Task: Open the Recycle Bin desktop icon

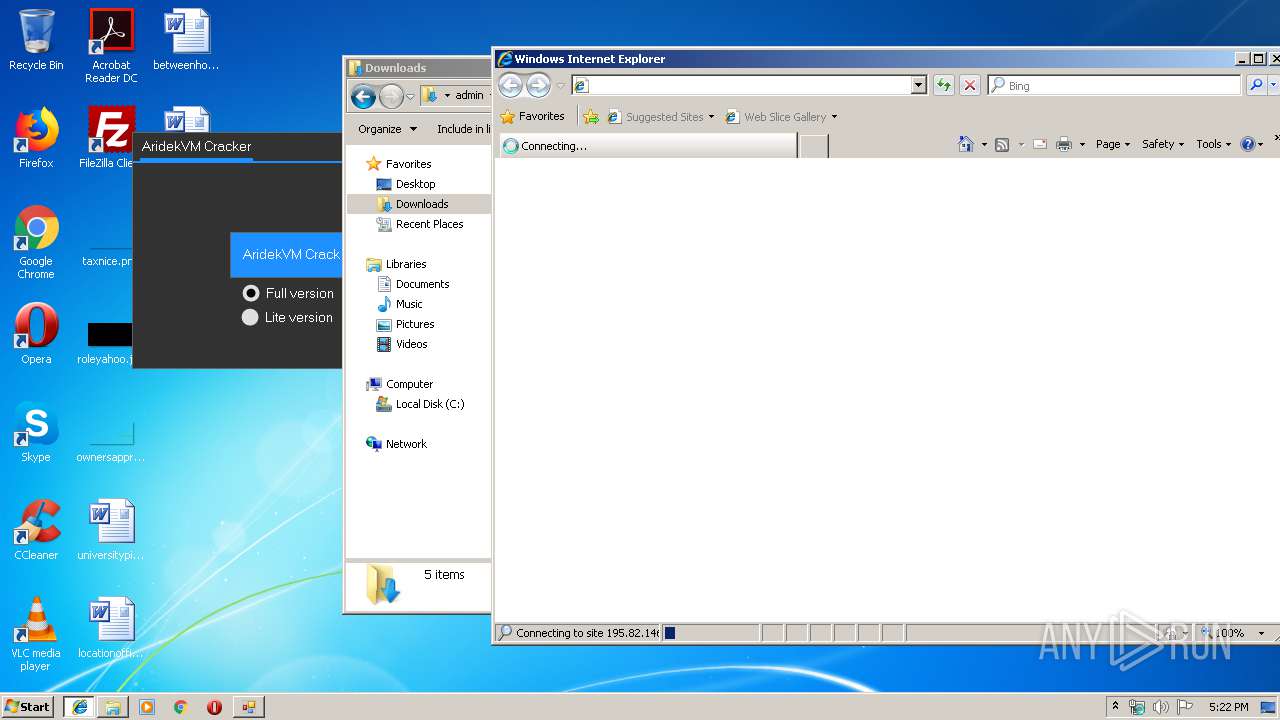Action: point(36,40)
